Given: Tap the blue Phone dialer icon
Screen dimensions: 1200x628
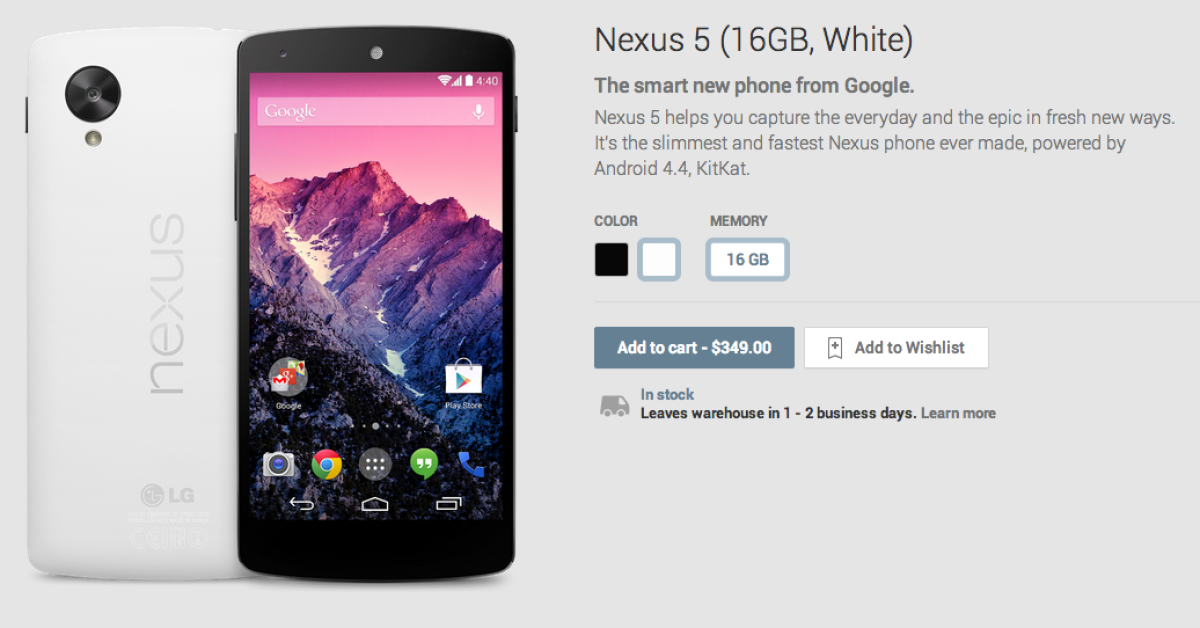Looking at the screenshot, I should click(x=471, y=464).
